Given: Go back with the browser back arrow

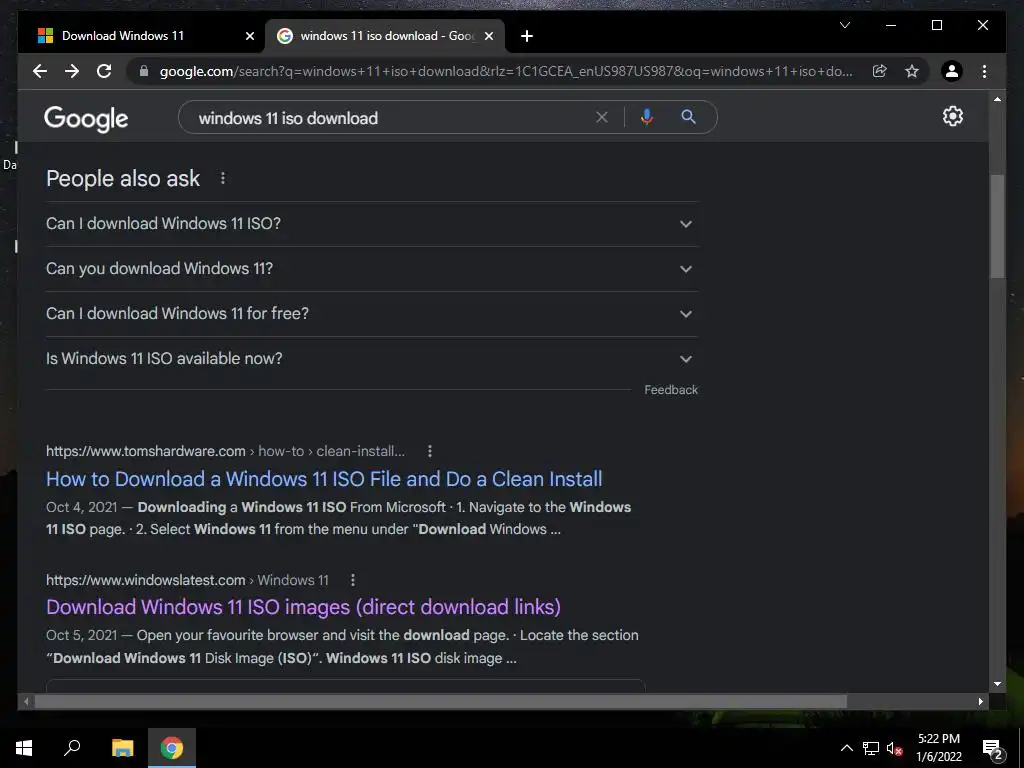Looking at the screenshot, I should coord(40,71).
